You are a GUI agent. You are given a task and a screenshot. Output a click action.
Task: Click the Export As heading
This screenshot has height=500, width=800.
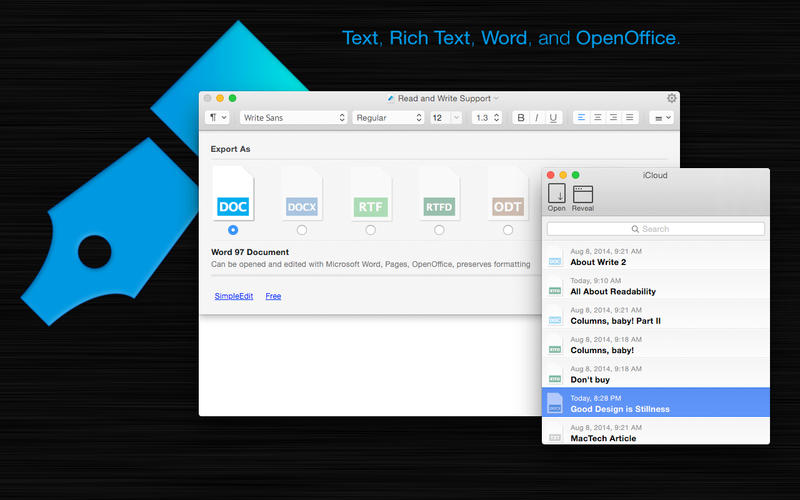point(231,149)
